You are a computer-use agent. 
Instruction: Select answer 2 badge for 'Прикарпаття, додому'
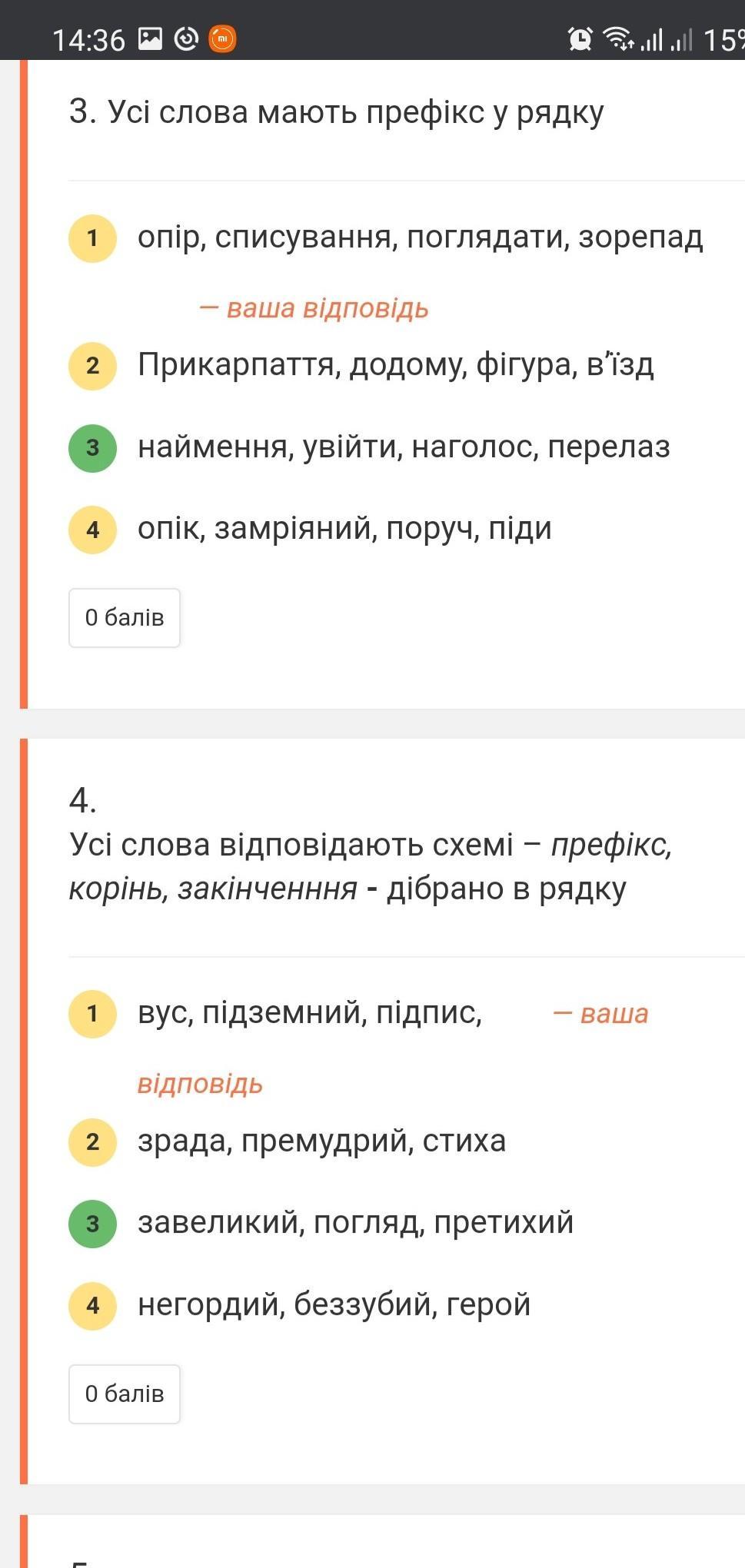92,366
